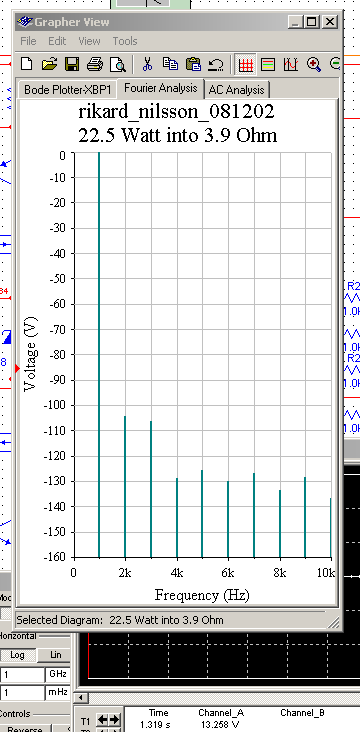Image resolution: width=360 pixels, height=732 pixels.
Task: Print the graph using the printer icon
Action: pos(95,64)
